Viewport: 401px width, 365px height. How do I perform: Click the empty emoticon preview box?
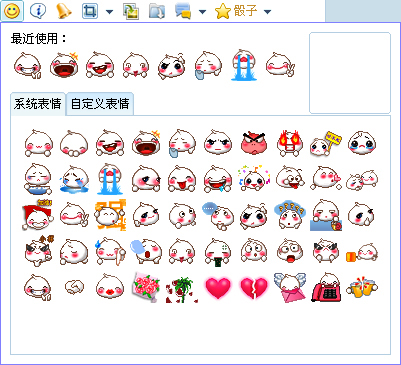[350, 73]
